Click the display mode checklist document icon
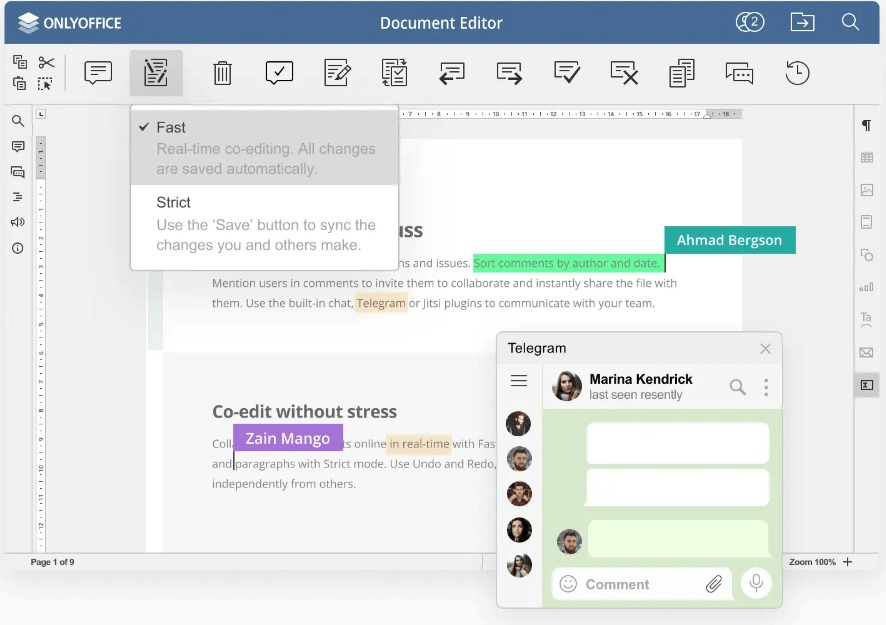886x625 pixels. pyautogui.click(x=394, y=72)
